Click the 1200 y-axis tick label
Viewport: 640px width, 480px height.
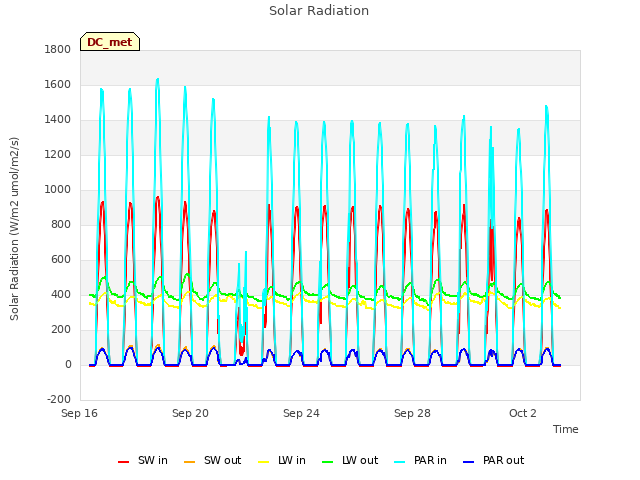click(x=58, y=155)
